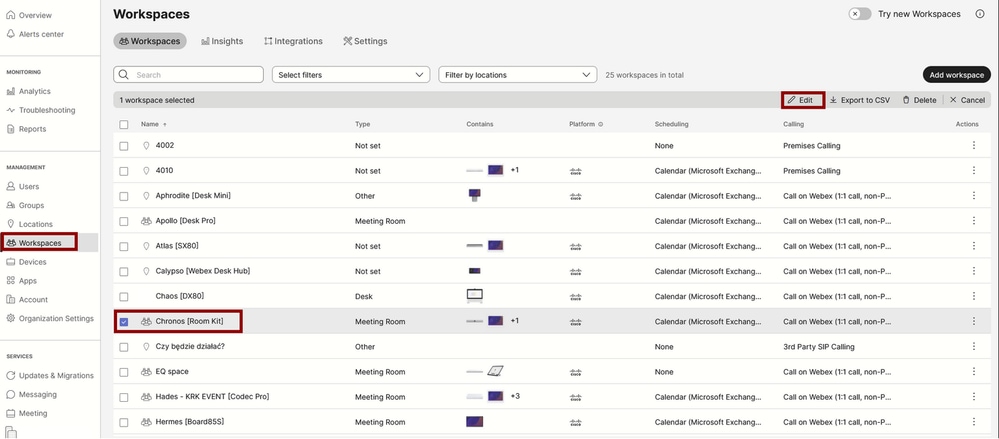This screenshot has width=999, height=439.
Task: Toggle the Try new Workspaces switch
Action: 859,14
